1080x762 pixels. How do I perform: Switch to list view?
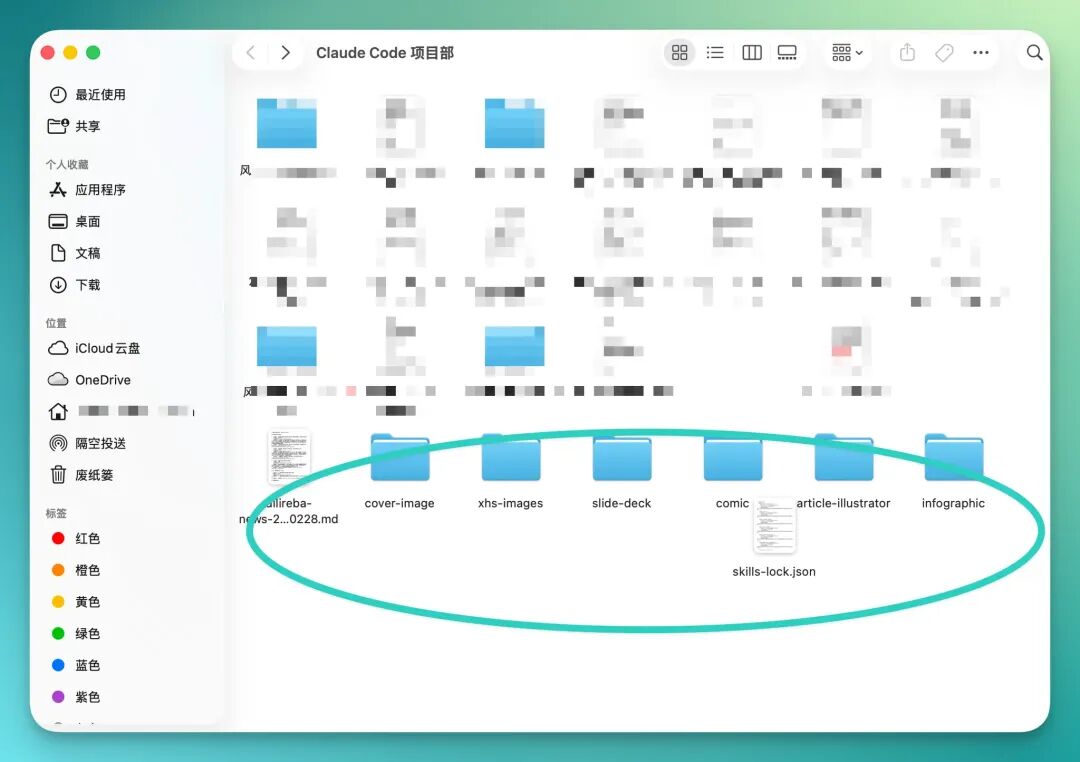[x=715, y=53]
